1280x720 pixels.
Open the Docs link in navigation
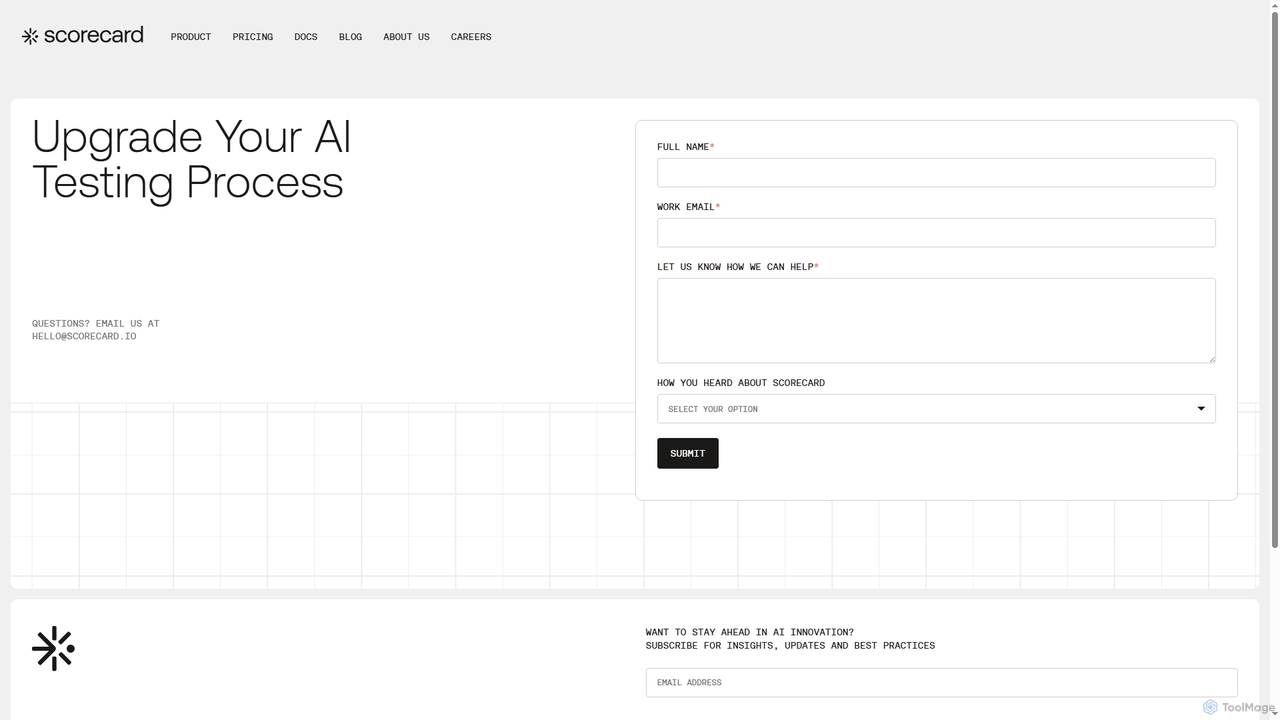[x=306, y=37]
